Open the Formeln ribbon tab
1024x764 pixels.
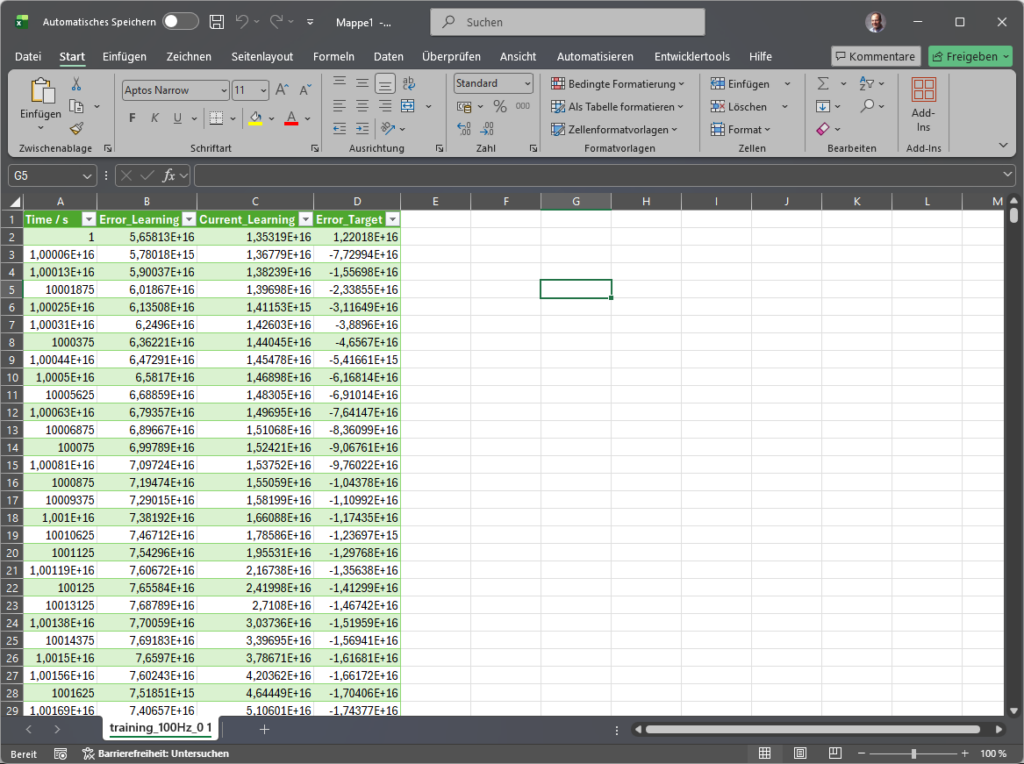coord(333,57)
